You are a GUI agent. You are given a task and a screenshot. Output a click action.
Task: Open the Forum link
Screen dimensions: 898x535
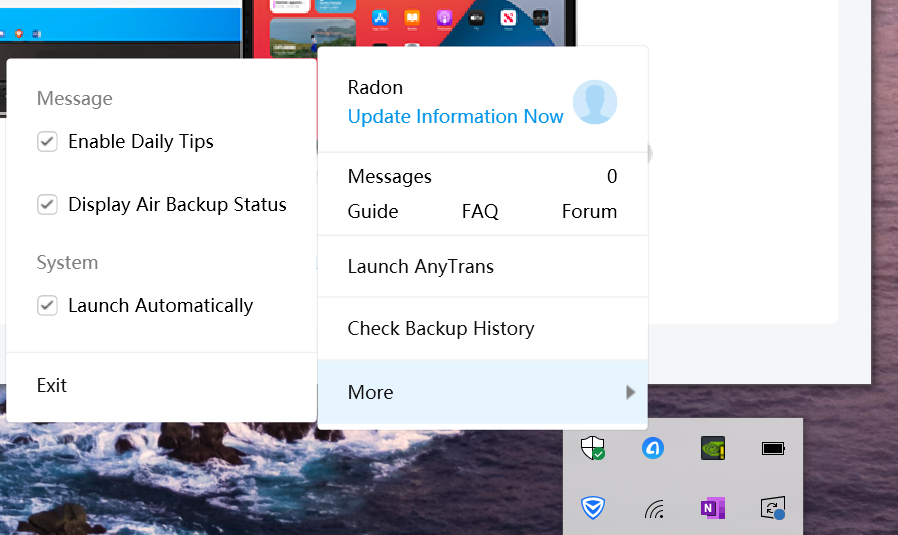[589, 211]
